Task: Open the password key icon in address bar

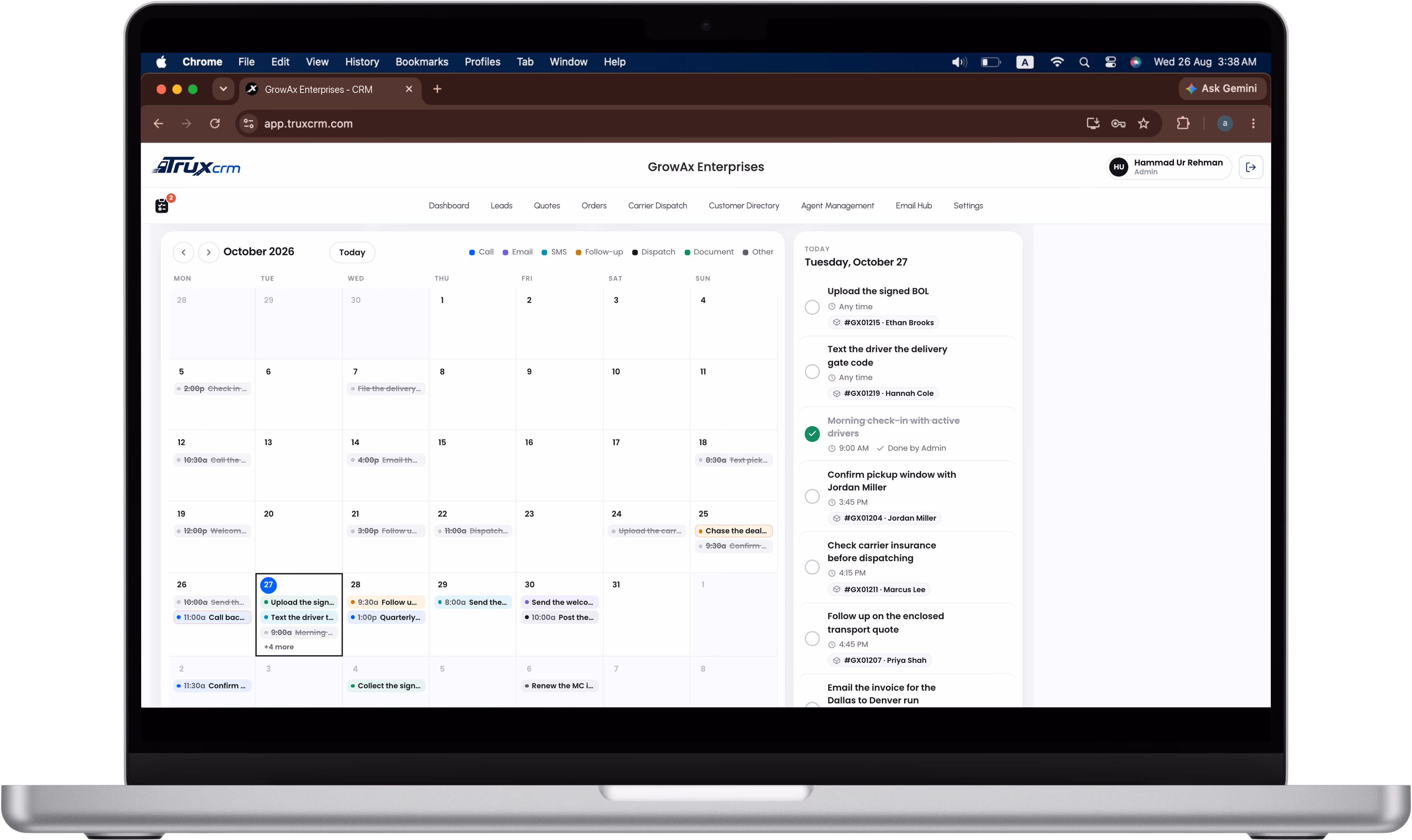Action: click(x=1118, y=123)
